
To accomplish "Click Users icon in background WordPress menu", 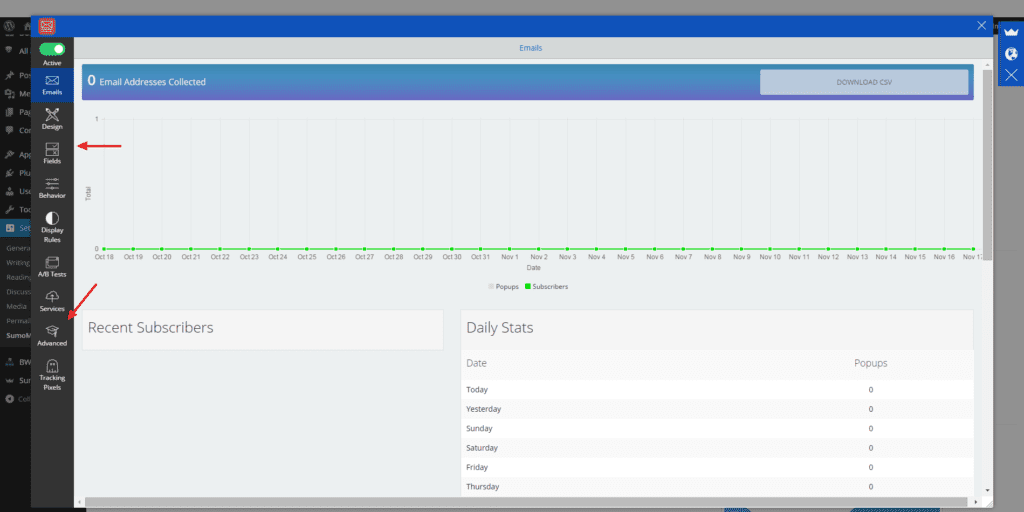I will 9,191.
